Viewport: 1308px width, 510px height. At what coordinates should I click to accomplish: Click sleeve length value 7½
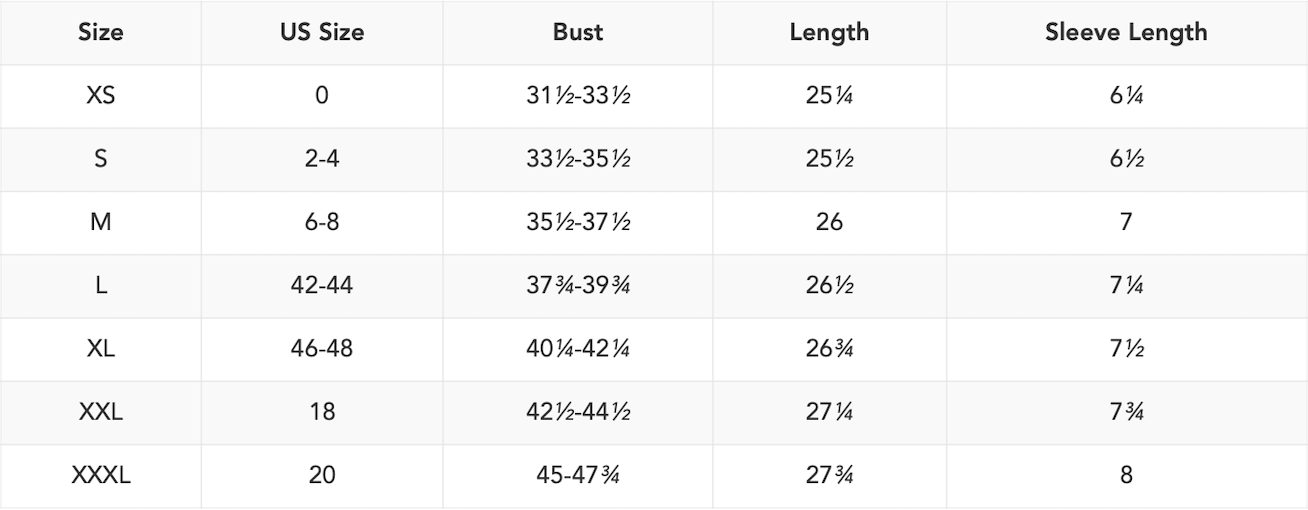(1126, 349)
